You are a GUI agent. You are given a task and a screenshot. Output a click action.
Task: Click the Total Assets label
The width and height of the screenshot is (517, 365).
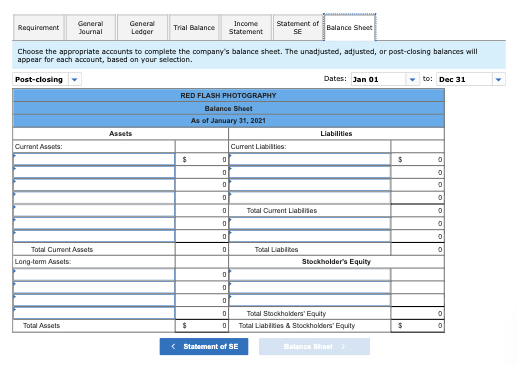(42, 326)
